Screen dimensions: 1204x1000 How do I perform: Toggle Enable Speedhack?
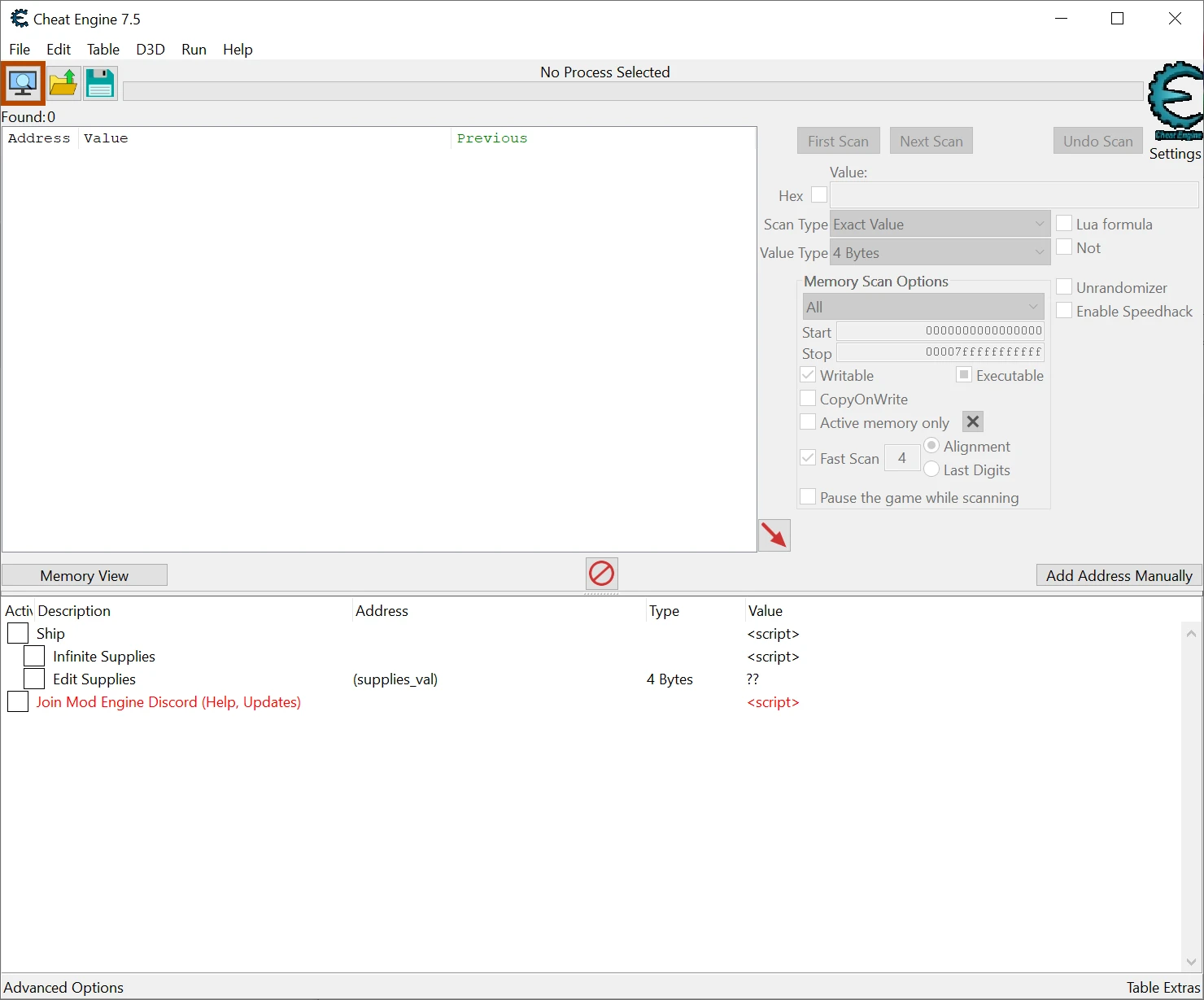[1064, 310]
